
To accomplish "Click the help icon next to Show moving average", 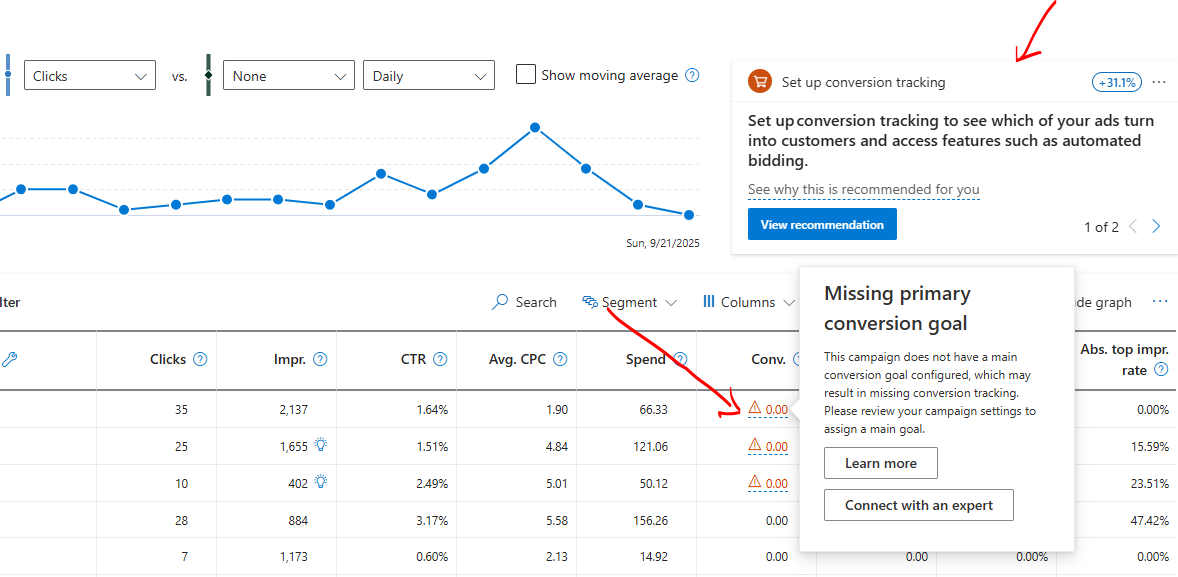I will pyautogui.click(x=691, y=75).
